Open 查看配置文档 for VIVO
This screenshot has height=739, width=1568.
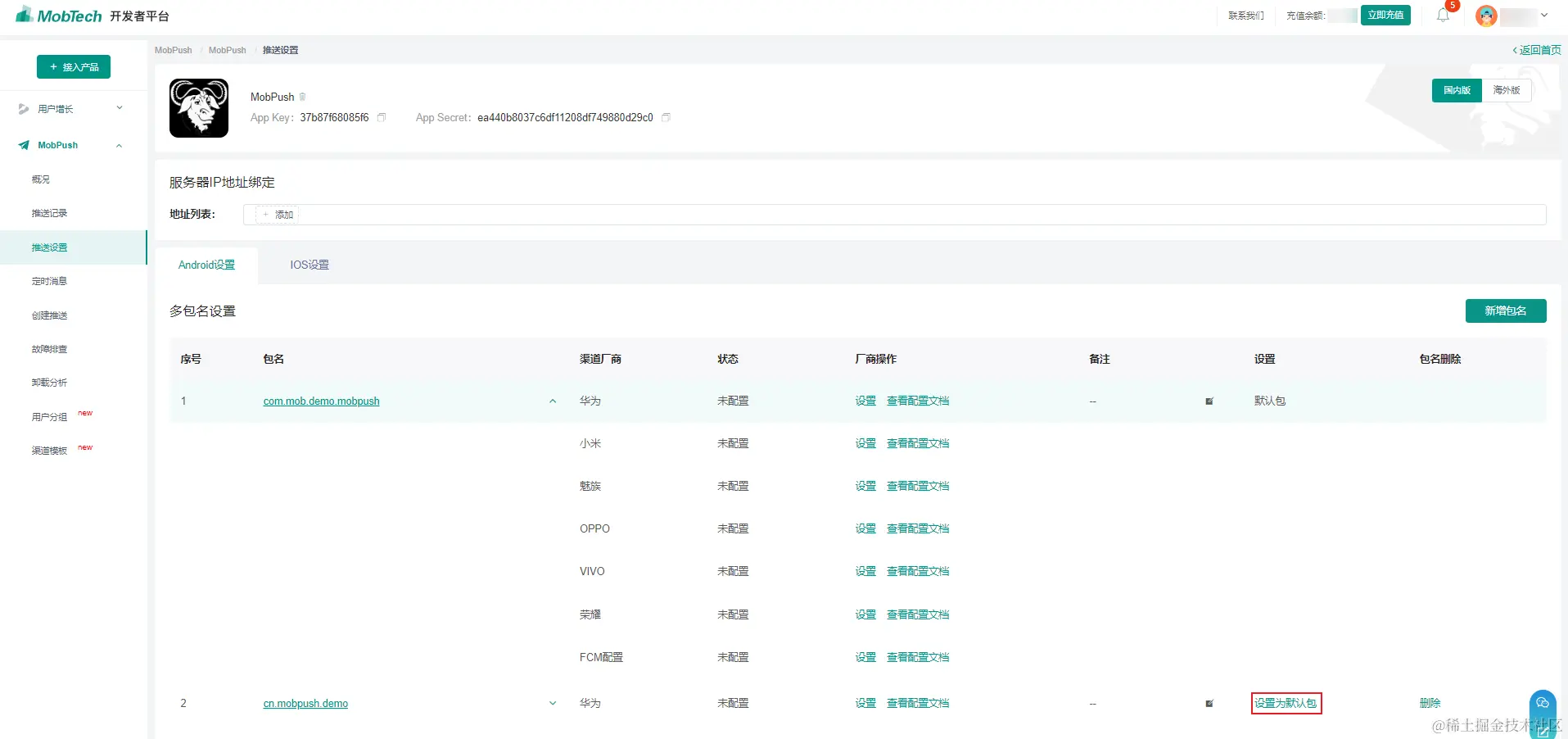pos(918,571)
